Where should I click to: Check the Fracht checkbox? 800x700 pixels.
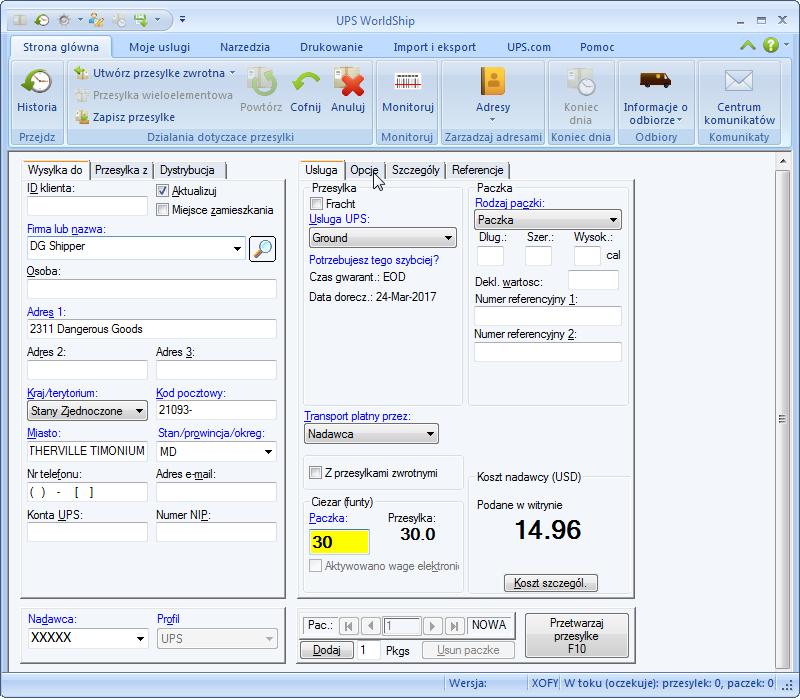(x=316, y=204)
